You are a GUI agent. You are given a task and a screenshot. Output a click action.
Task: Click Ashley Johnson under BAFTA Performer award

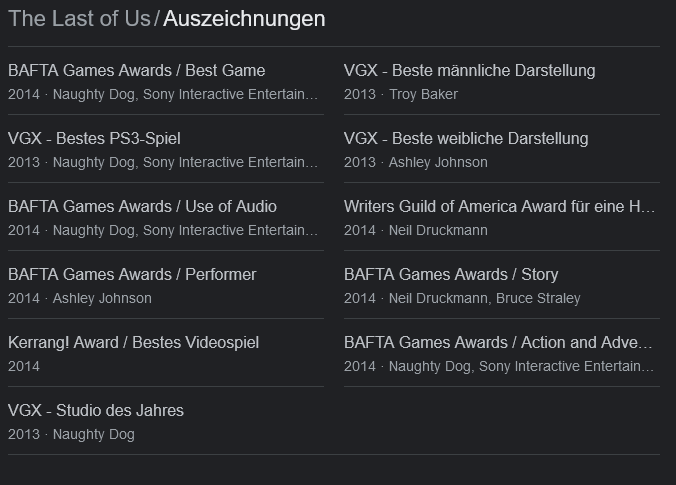(102, 299)
